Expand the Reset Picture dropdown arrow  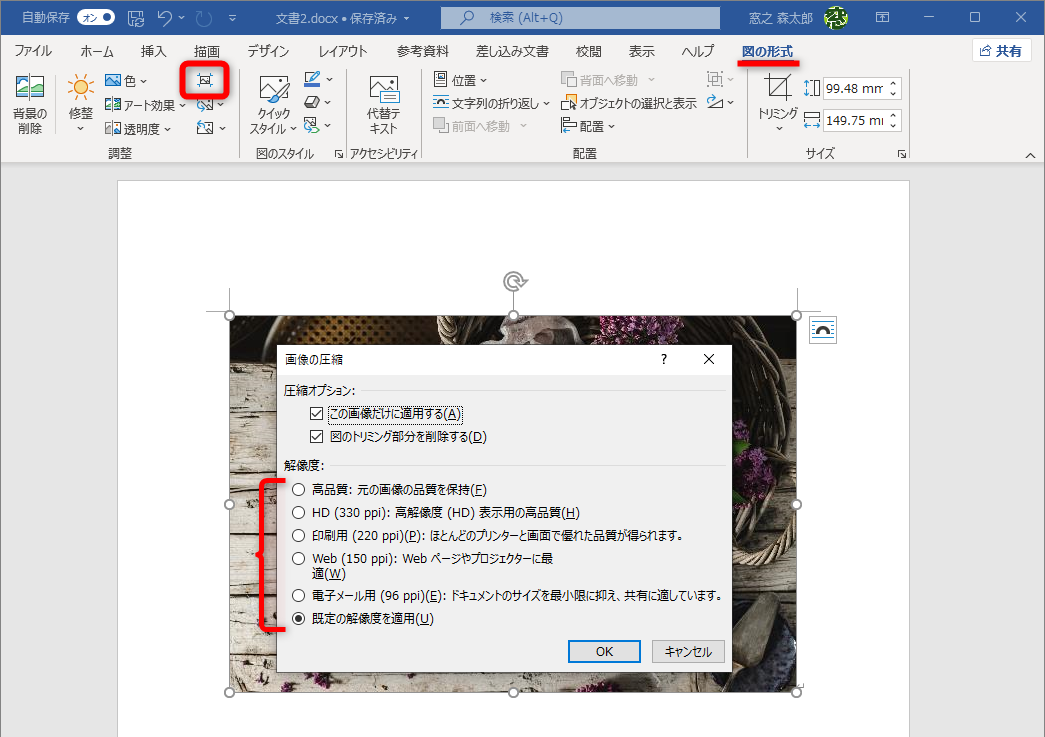(223, 128)
